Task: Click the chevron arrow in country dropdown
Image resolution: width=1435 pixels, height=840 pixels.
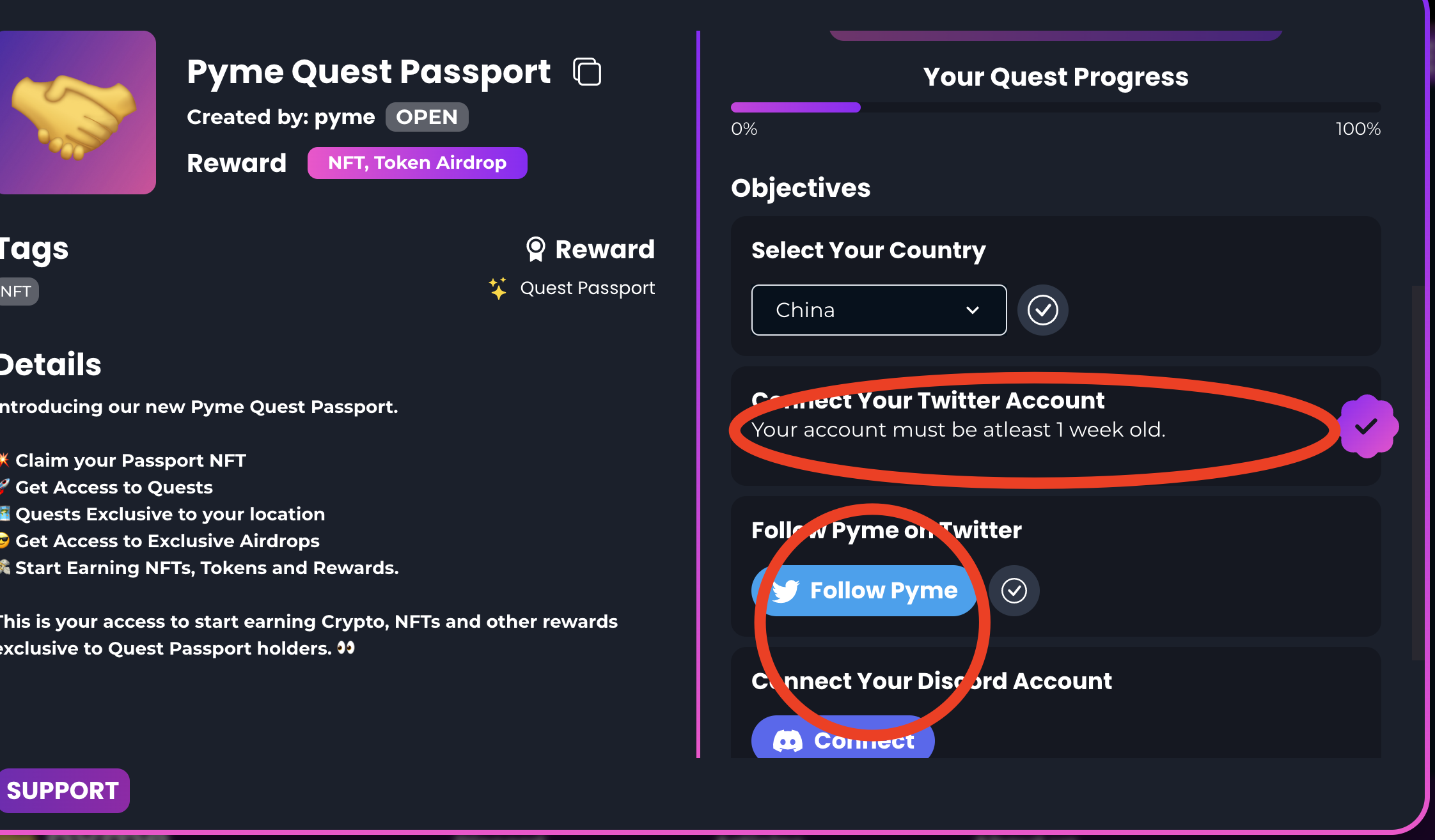Action: (x=973, y=310)
